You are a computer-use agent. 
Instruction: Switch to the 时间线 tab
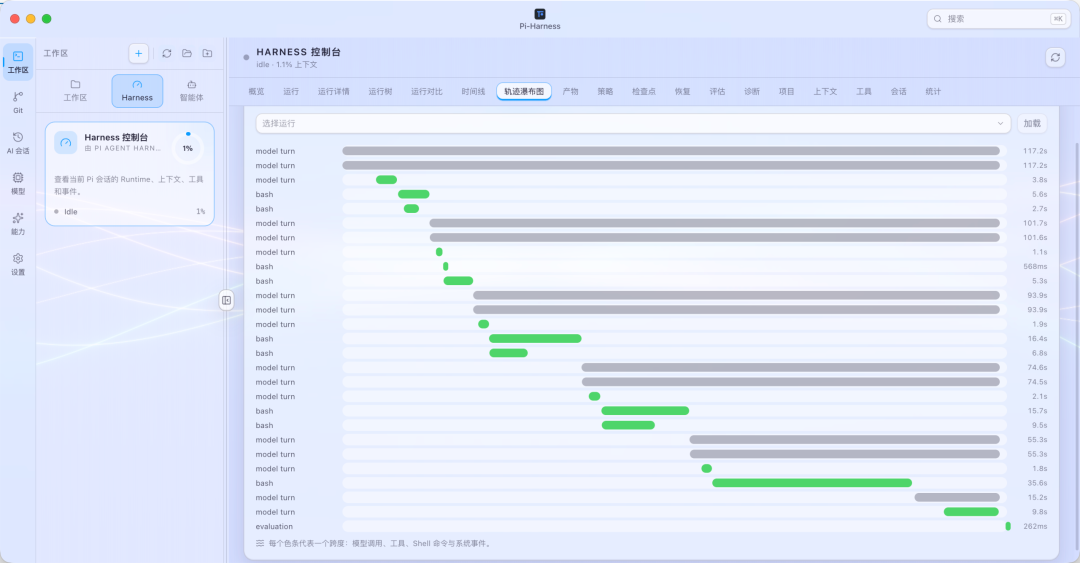pyautogui.click(x=473, y=92)
